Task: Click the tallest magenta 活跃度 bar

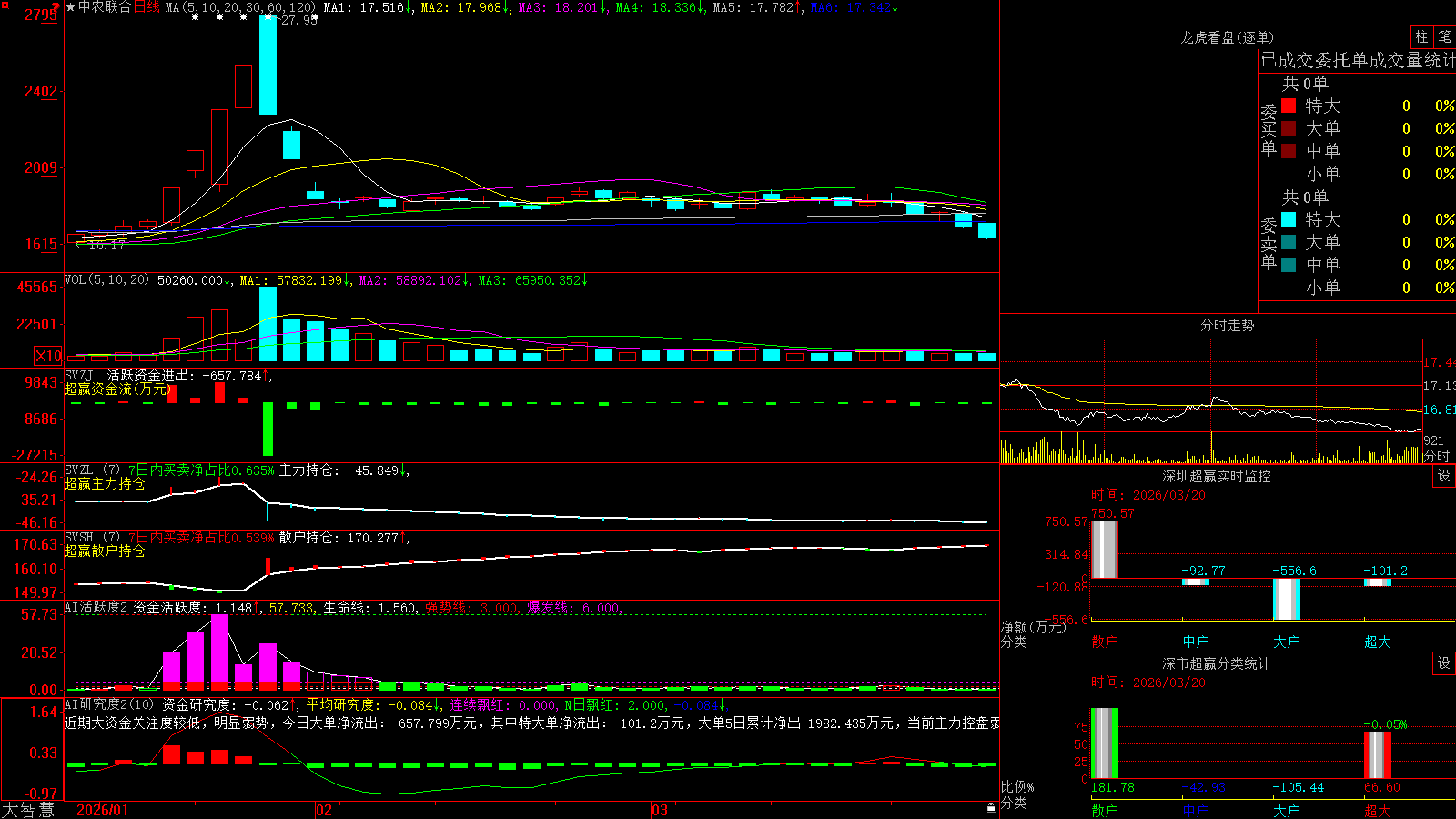Action: tap(219, 652)
